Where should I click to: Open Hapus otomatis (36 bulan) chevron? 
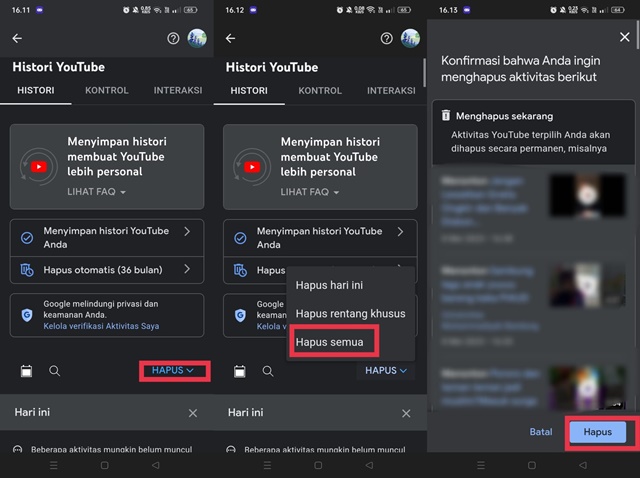click(187, 269)
